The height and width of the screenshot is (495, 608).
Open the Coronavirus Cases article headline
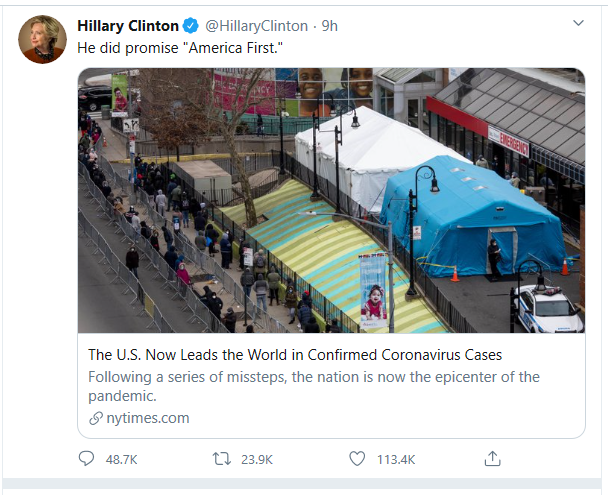pos(295,355)
